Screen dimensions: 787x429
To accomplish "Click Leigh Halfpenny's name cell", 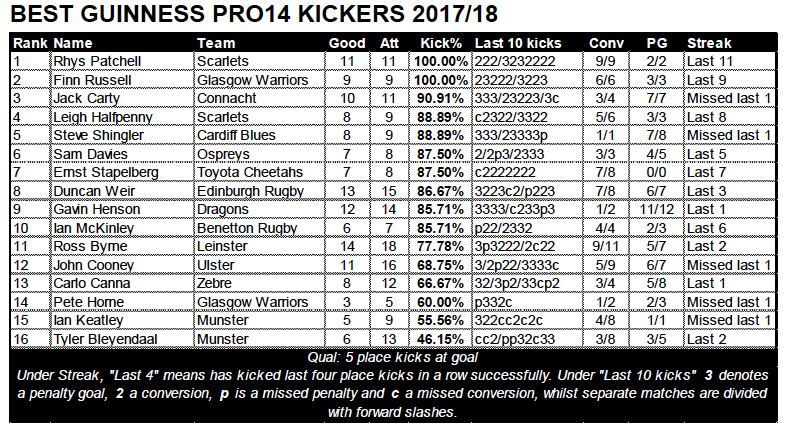I will 122,117.
